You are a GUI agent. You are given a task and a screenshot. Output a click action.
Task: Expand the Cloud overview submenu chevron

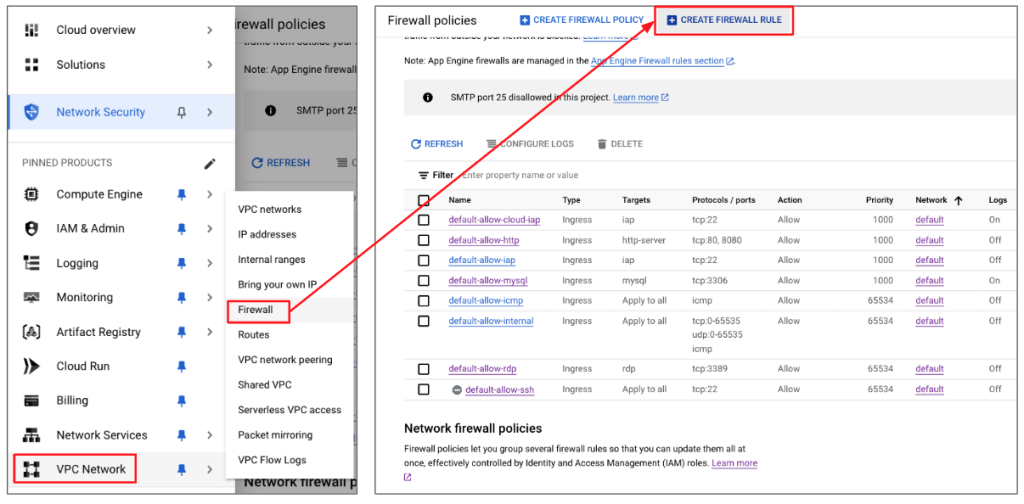point(210,30)
